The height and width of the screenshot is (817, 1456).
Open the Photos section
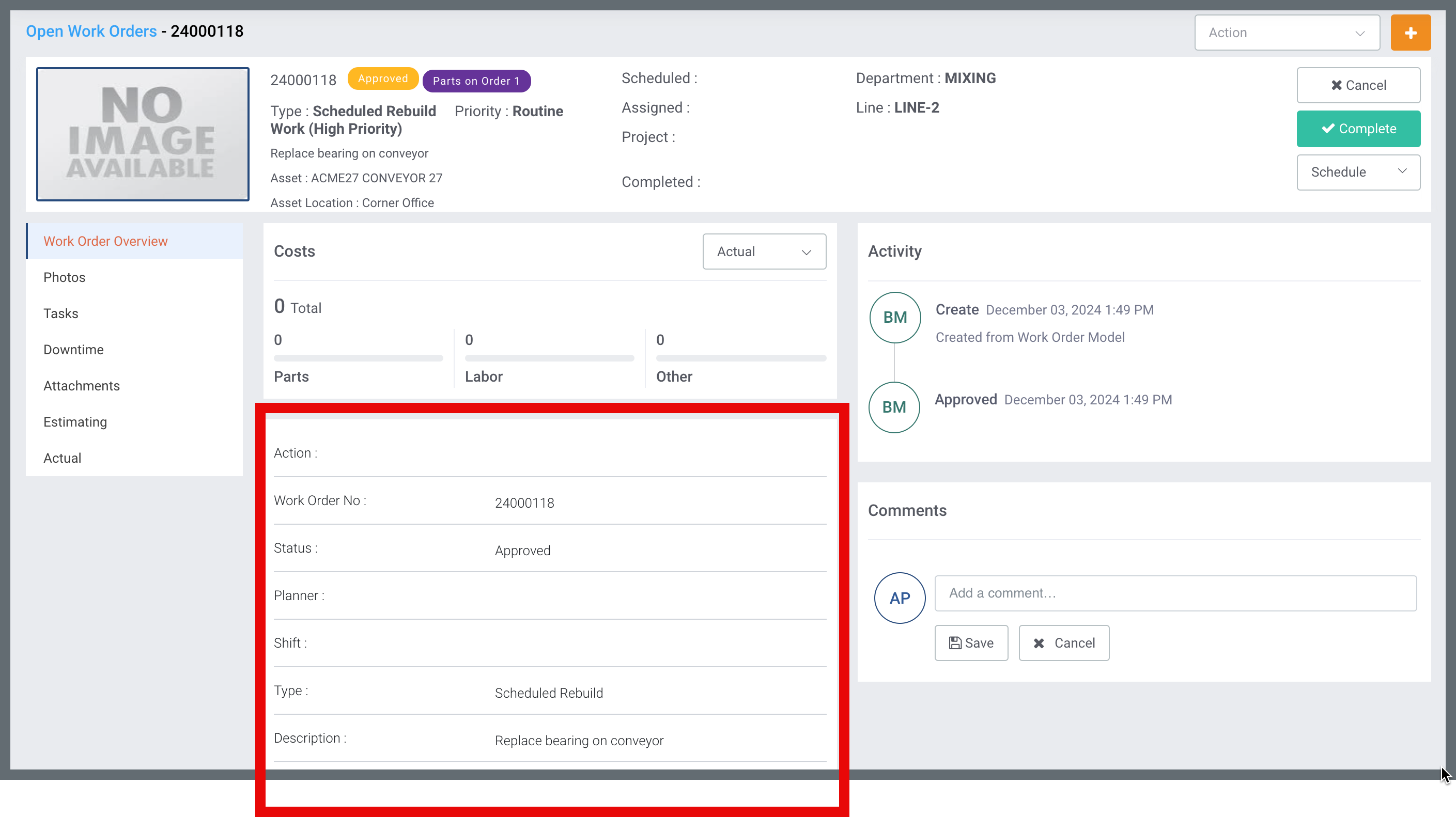click(65, 277)
